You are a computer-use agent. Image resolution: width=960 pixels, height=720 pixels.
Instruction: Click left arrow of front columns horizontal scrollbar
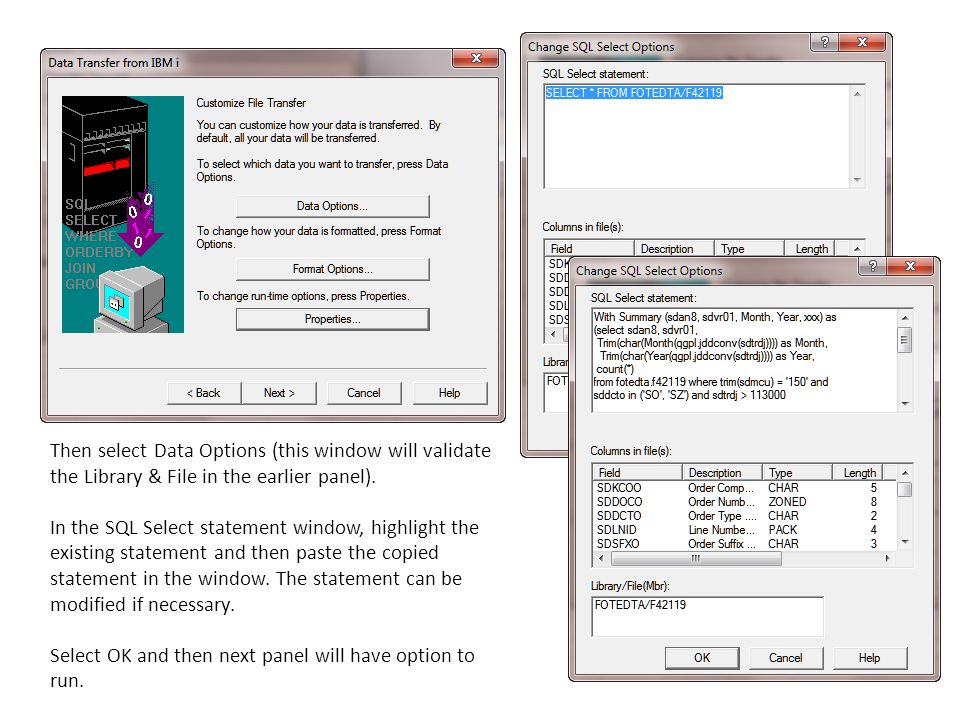pyautogui.click(x=601, y=558)
